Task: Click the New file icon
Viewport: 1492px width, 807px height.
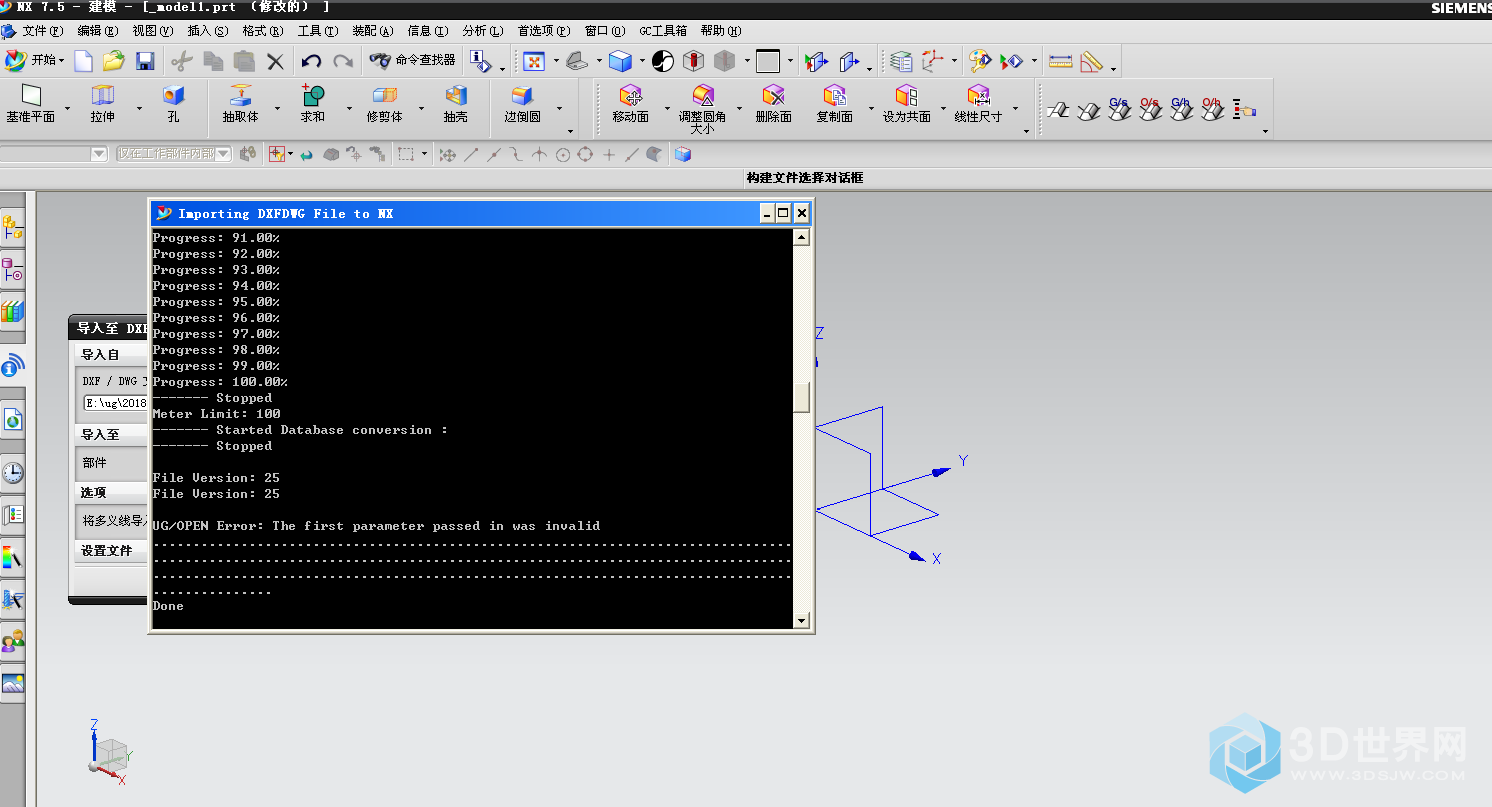Action: click(x=84, y=61)
